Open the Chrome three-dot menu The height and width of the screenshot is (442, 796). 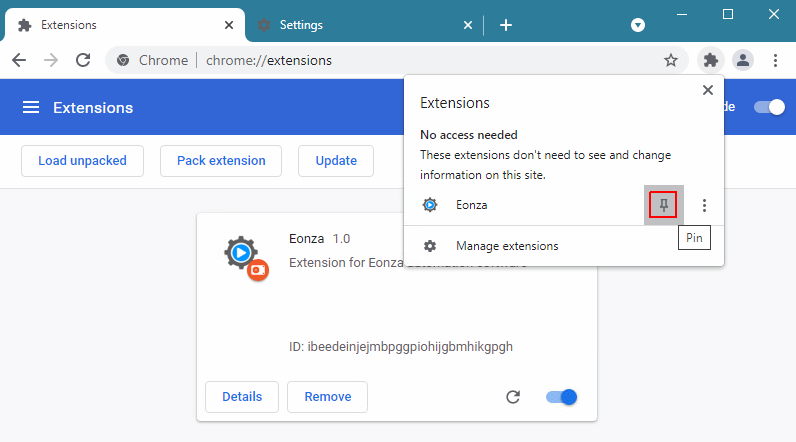[775, 60]
